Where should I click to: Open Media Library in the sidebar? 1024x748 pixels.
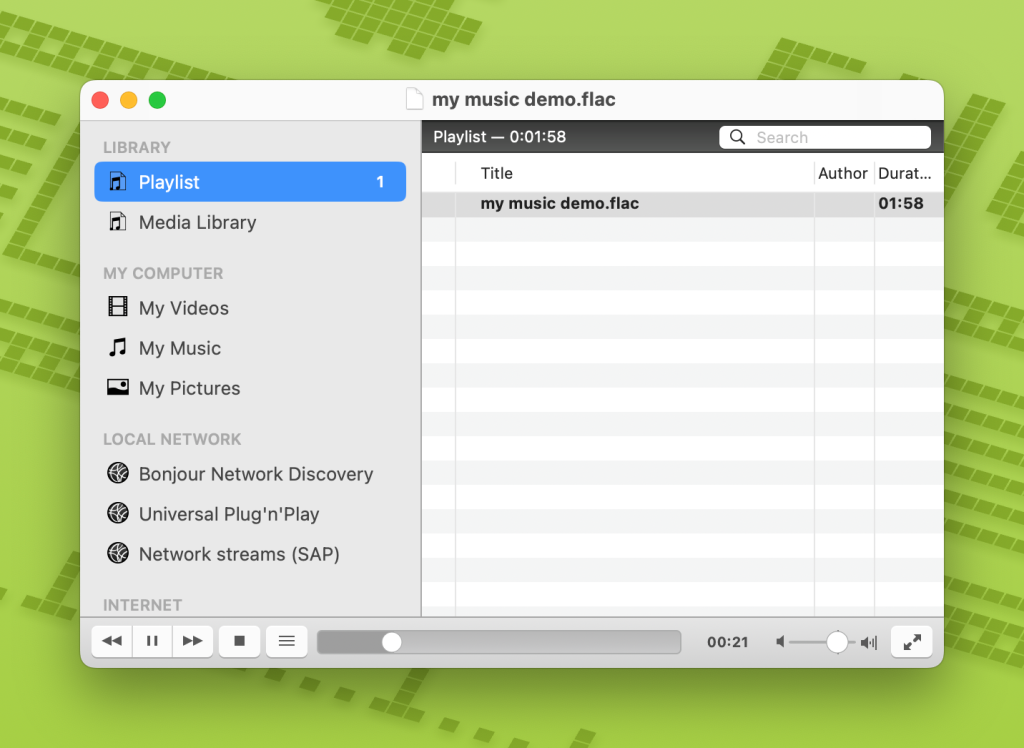pyautogui.click(x=197, y=222)
